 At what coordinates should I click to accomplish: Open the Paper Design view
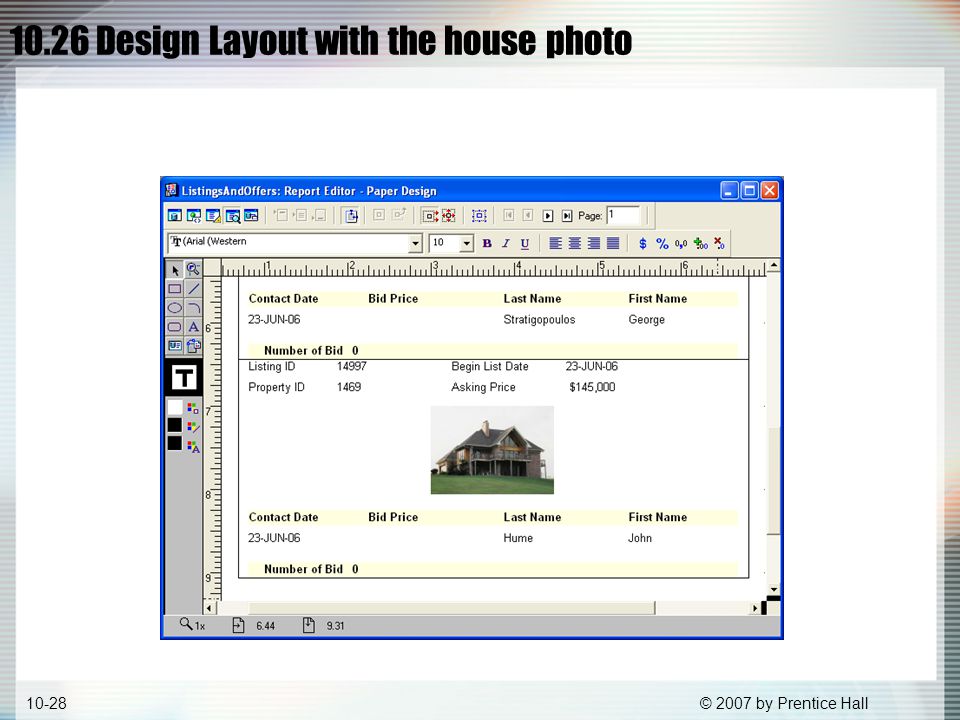coord(232,216)
